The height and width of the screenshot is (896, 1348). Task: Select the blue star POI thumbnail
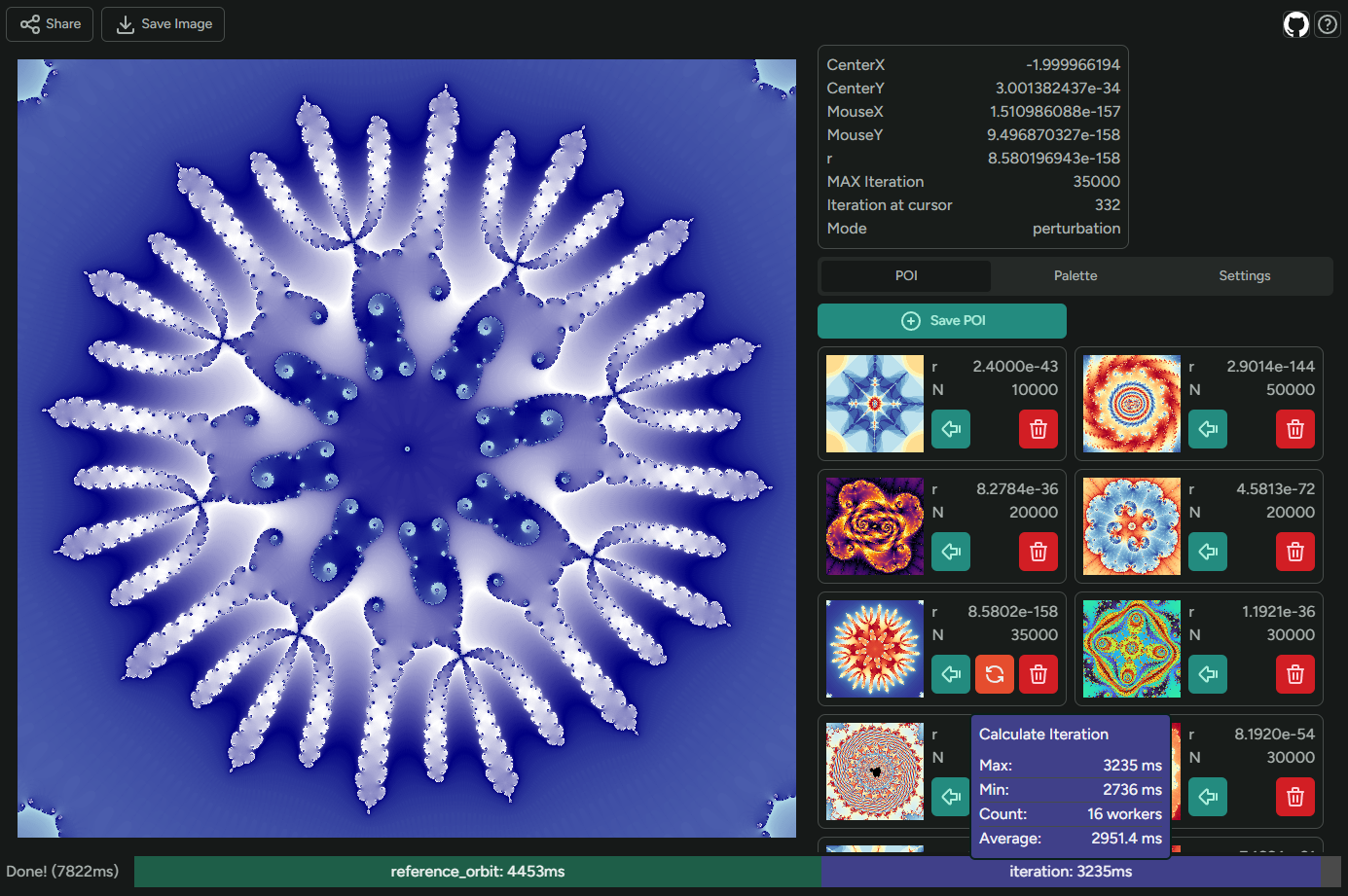875,404
